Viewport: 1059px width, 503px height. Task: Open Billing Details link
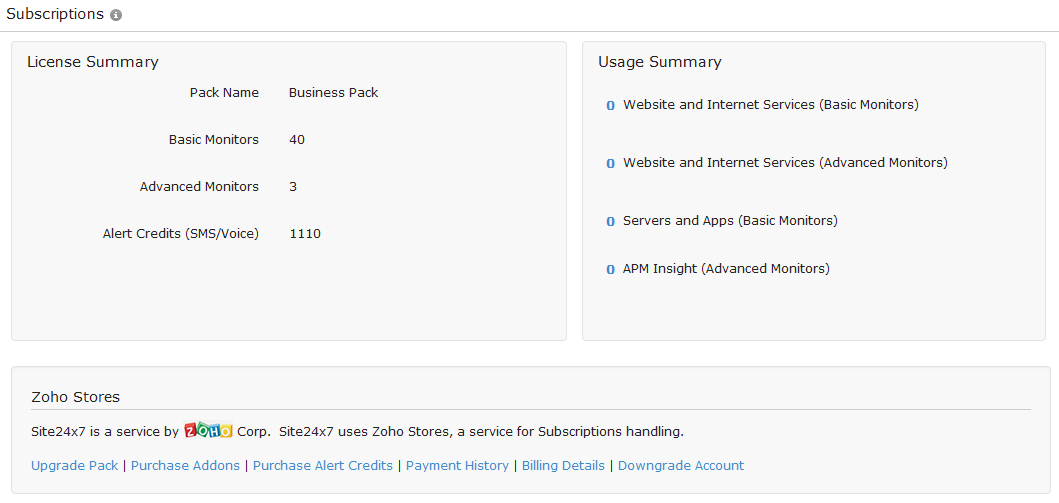click(563, 465)
